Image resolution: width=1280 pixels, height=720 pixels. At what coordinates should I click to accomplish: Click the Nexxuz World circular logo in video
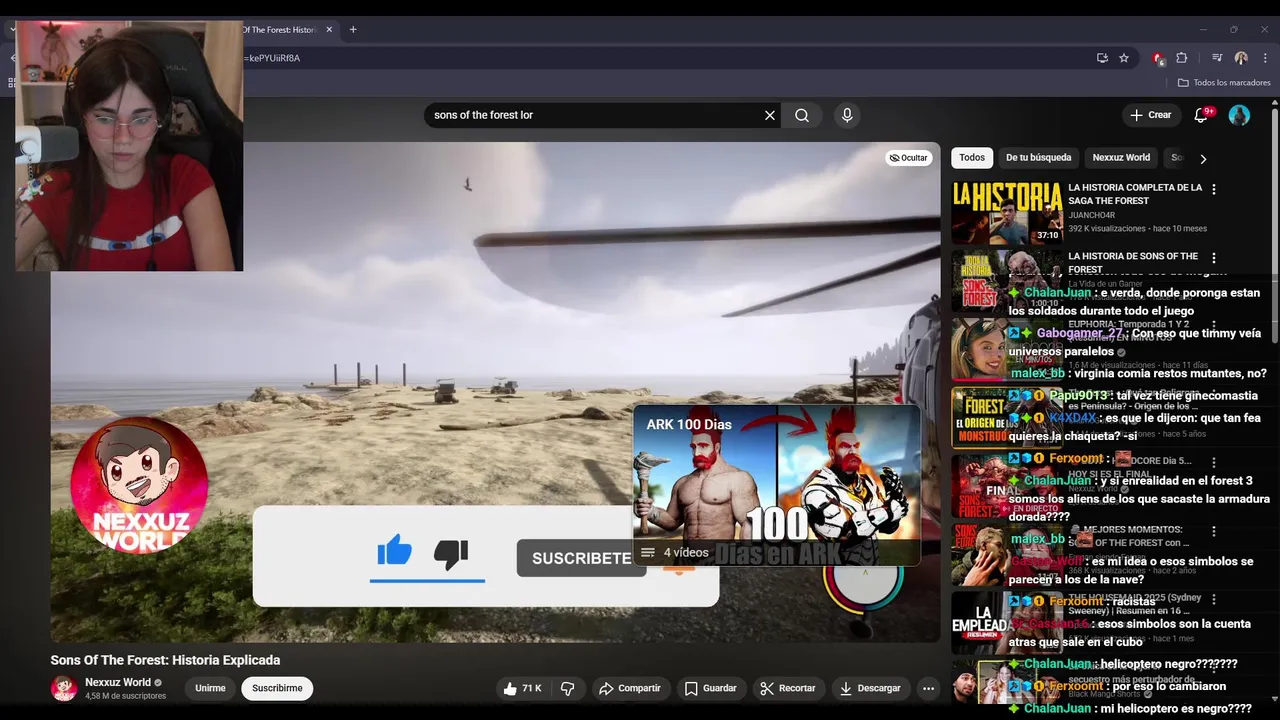tap(139, 485)
